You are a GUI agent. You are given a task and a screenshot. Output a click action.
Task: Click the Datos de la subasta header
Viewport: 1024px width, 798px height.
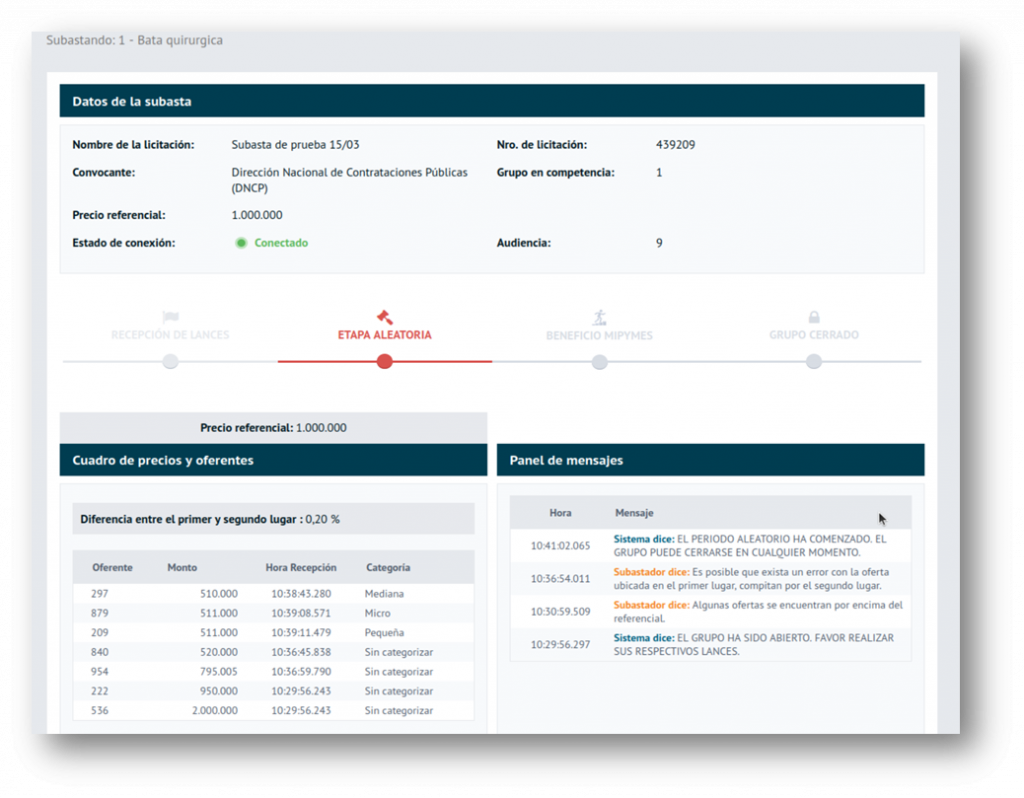point(492,101)
